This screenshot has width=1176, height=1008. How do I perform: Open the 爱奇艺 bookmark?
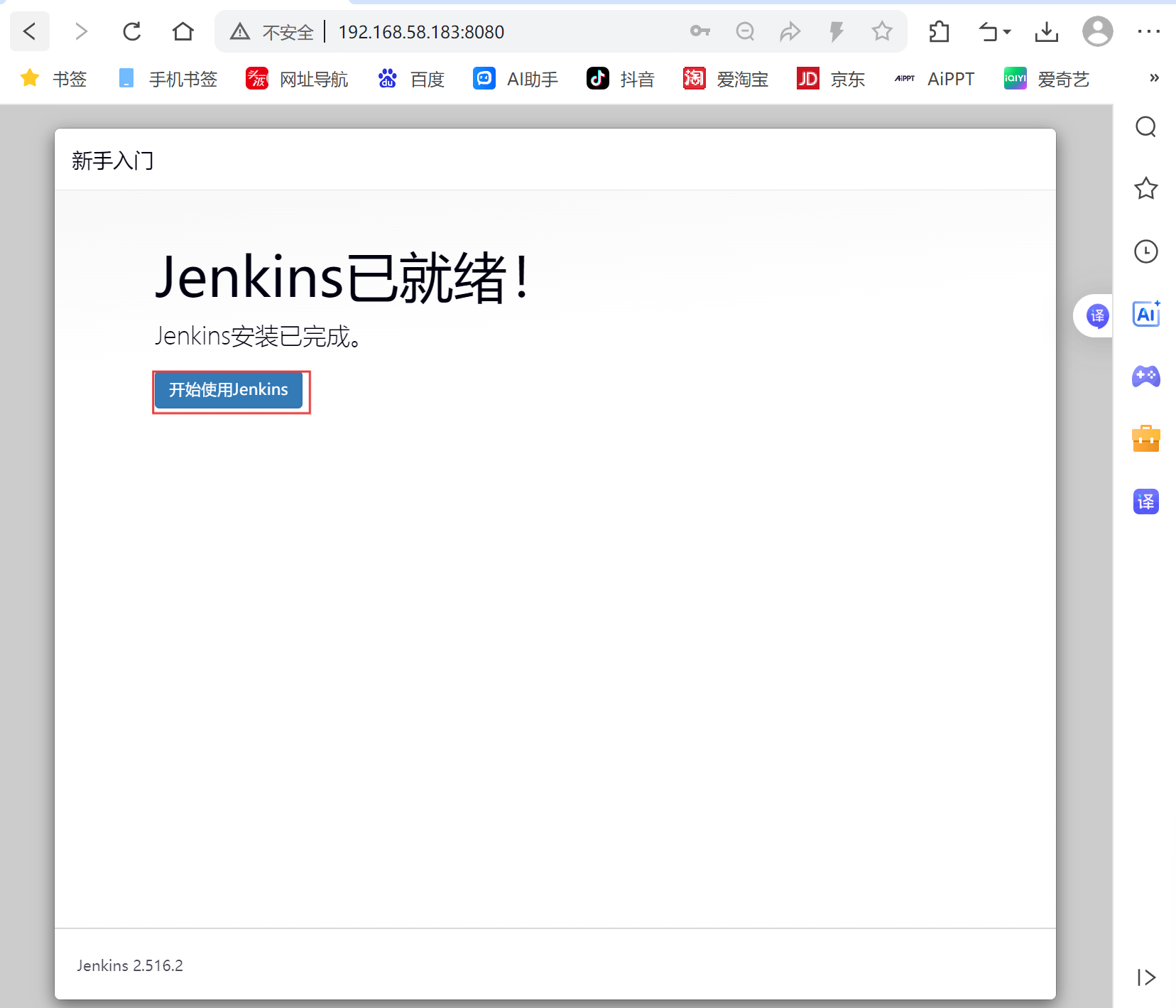pos(1047,79)
